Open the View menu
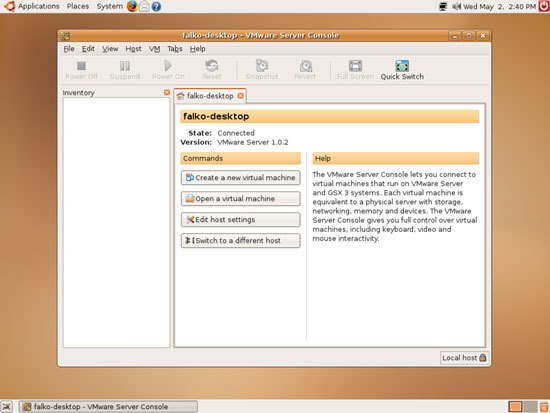This screenshot has height=413, width=550. coord(110,49)
